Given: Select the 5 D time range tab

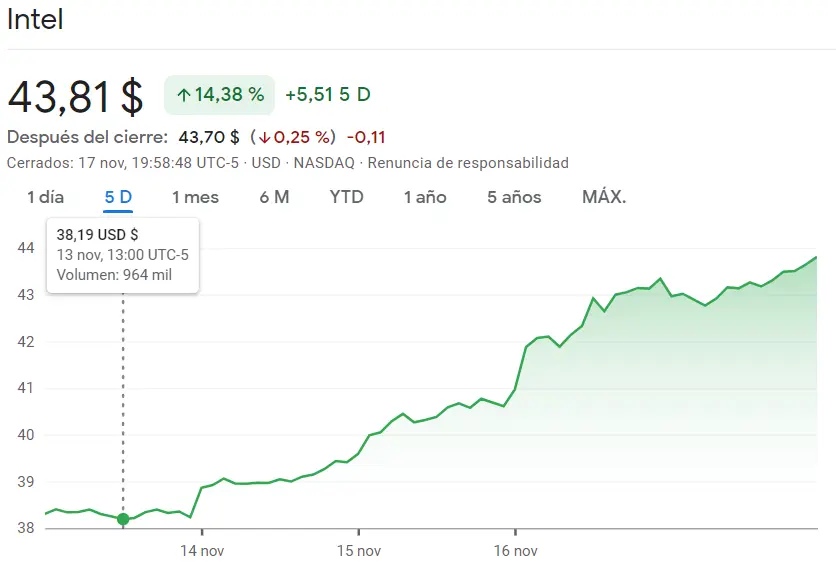Looking at the screenshot, I should point(118,197).
